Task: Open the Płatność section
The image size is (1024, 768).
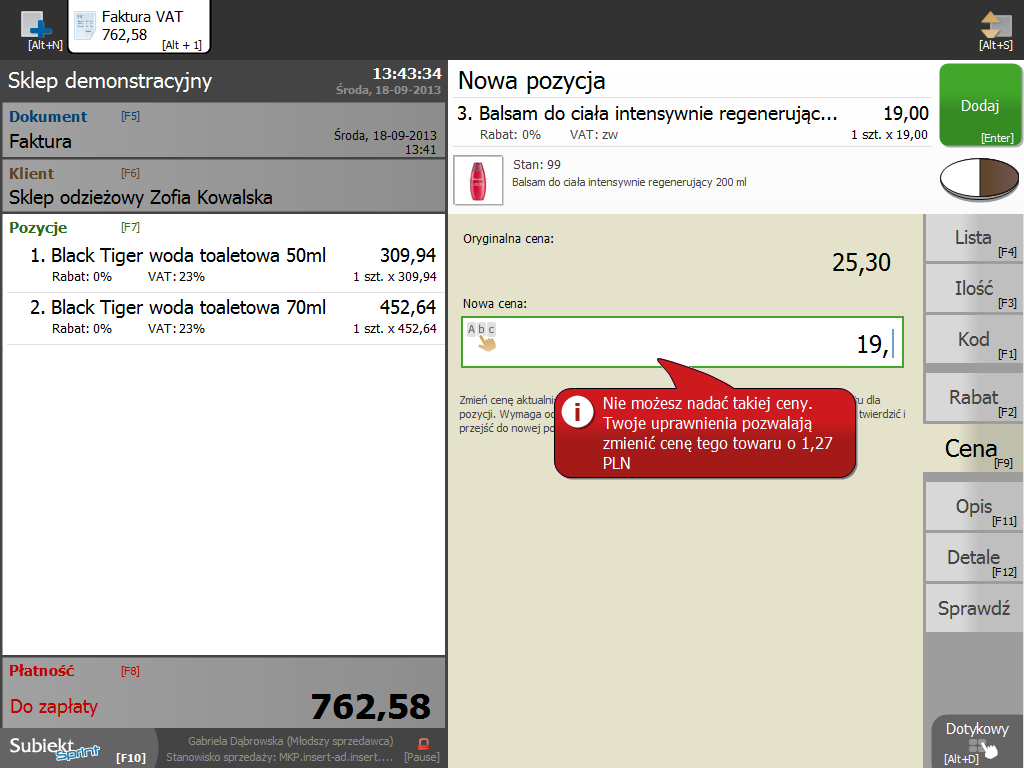Action: click(223, 693)
